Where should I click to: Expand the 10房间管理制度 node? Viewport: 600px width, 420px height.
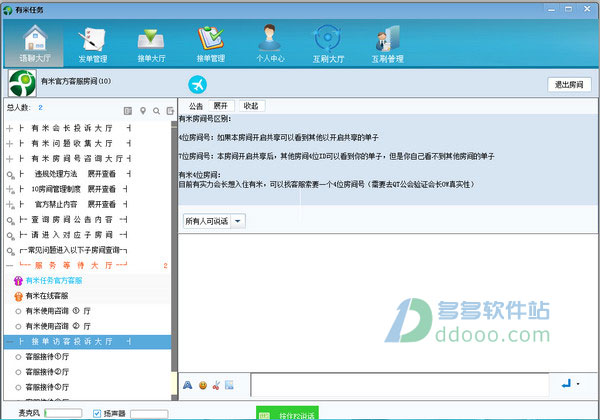pos(10,189)
